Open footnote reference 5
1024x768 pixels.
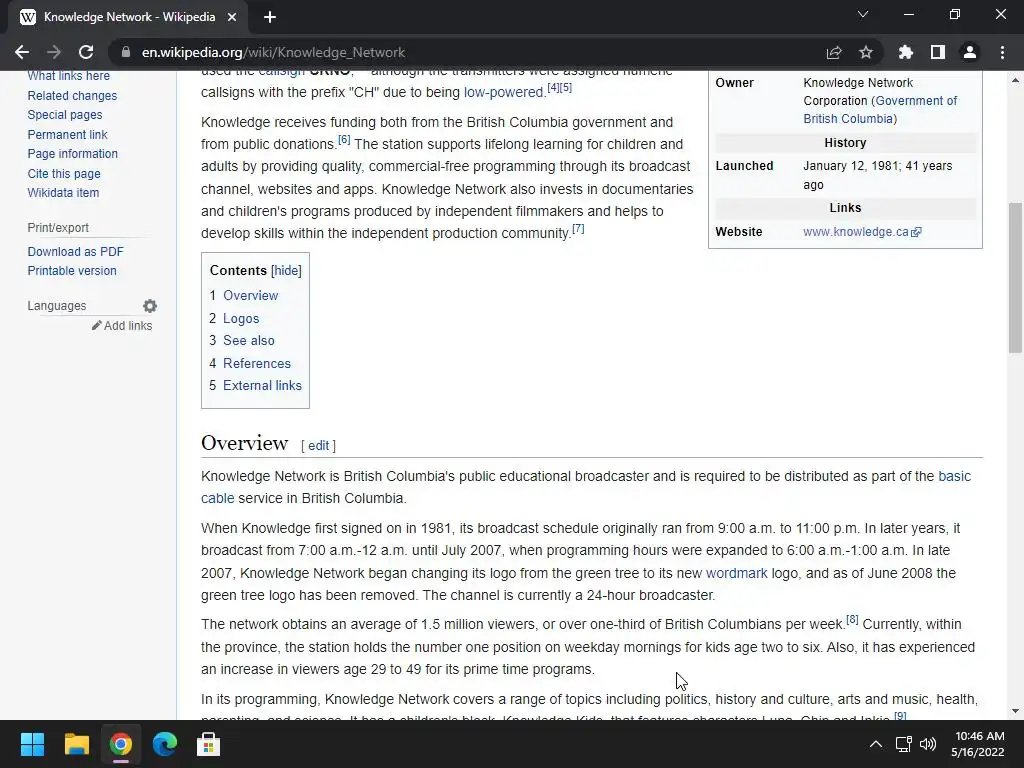(x=566, y=88)
